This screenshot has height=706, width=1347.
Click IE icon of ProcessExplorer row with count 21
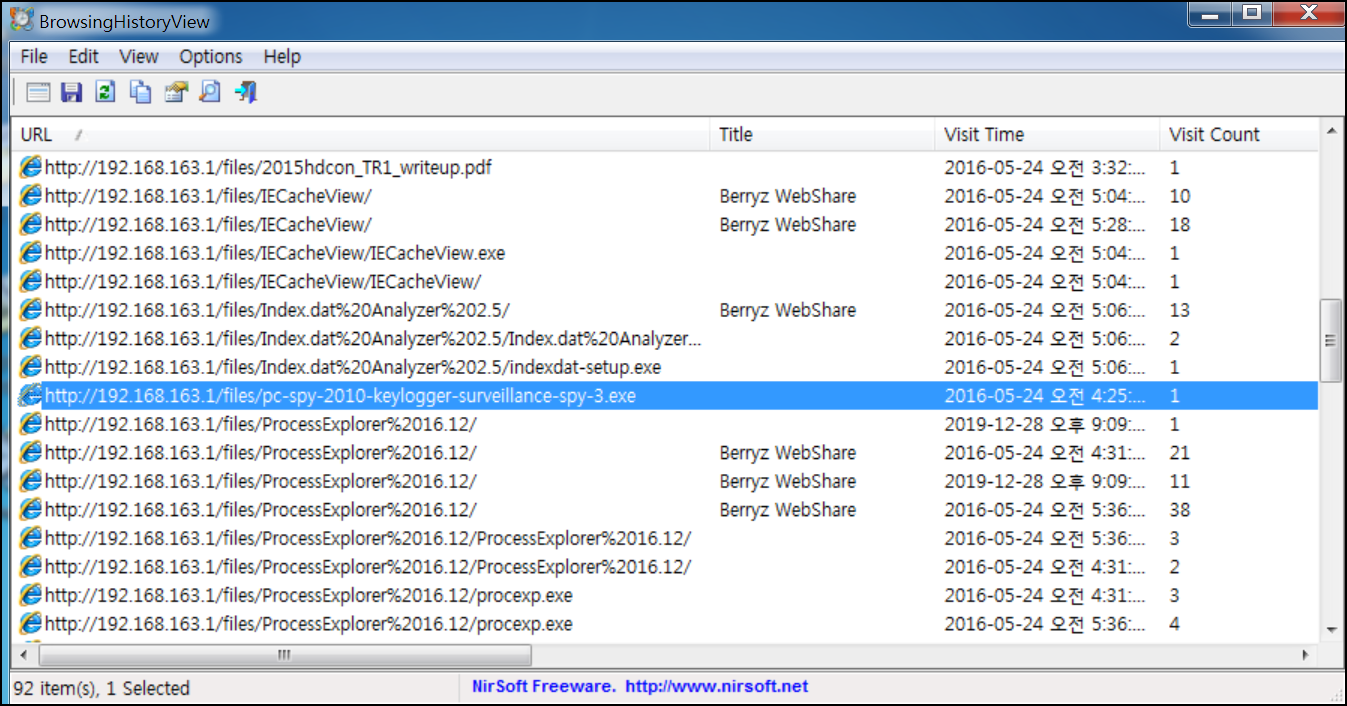pyautogui.click(x=32, y=452)
